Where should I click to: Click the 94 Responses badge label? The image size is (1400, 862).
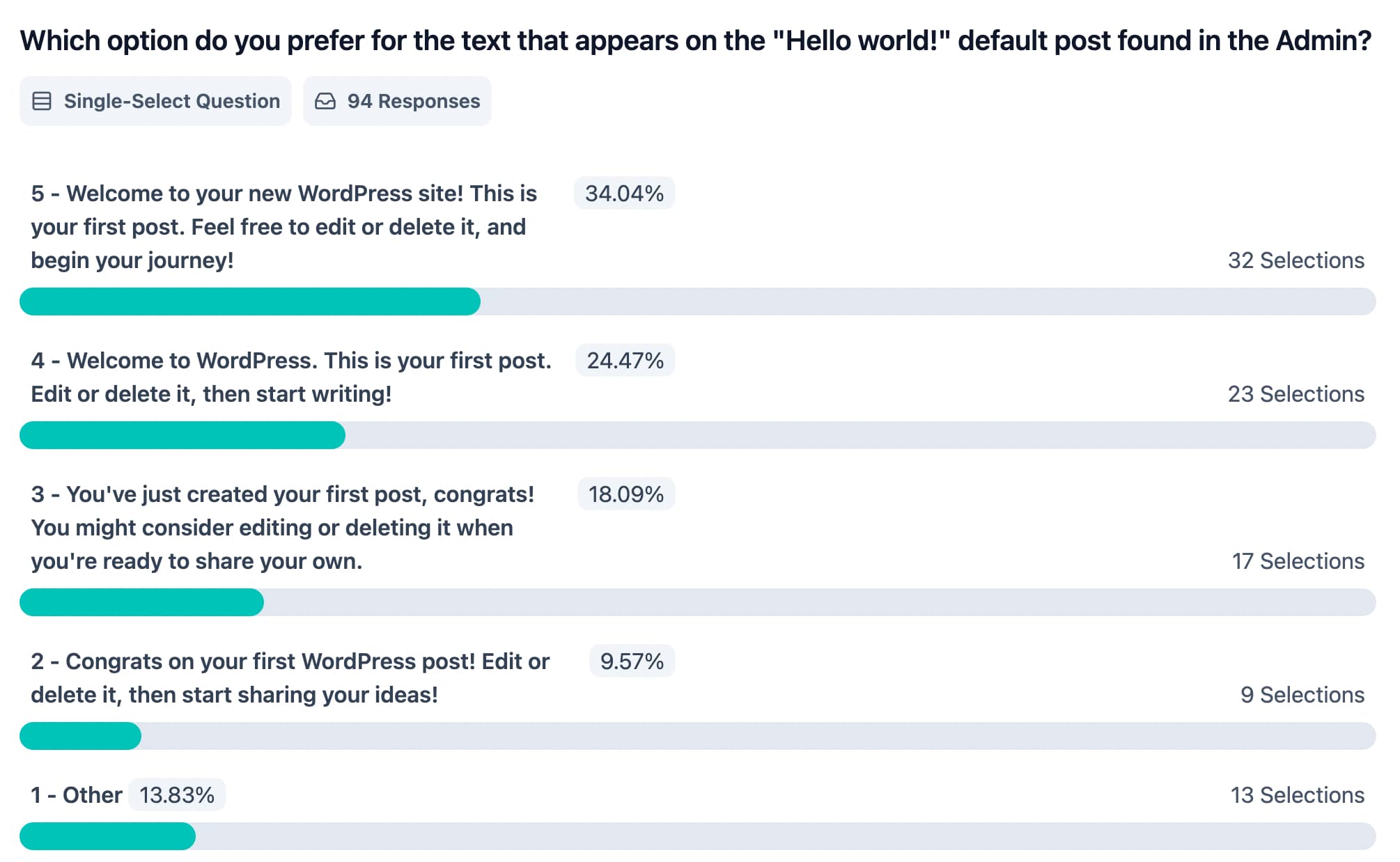pos(413,102)
